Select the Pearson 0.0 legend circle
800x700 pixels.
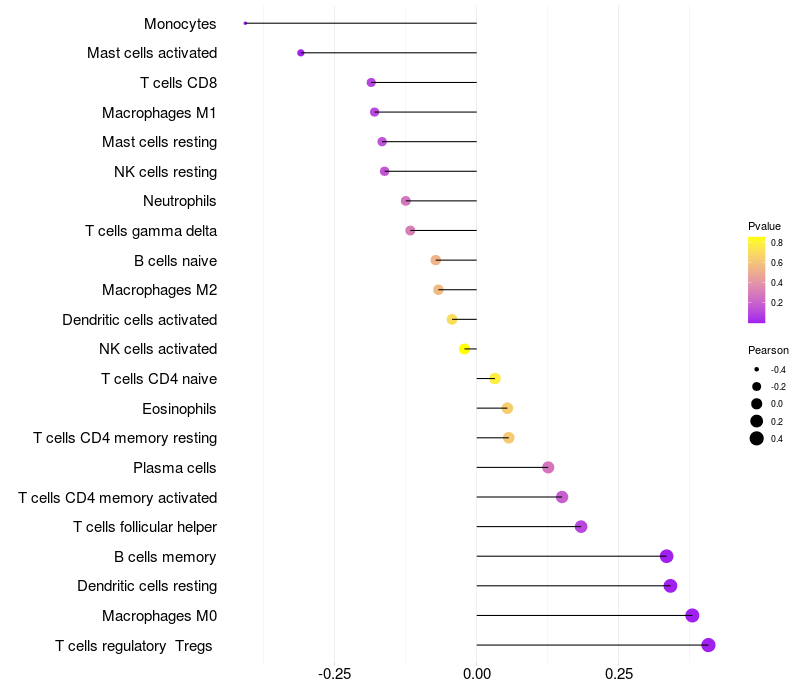point(757,404)
